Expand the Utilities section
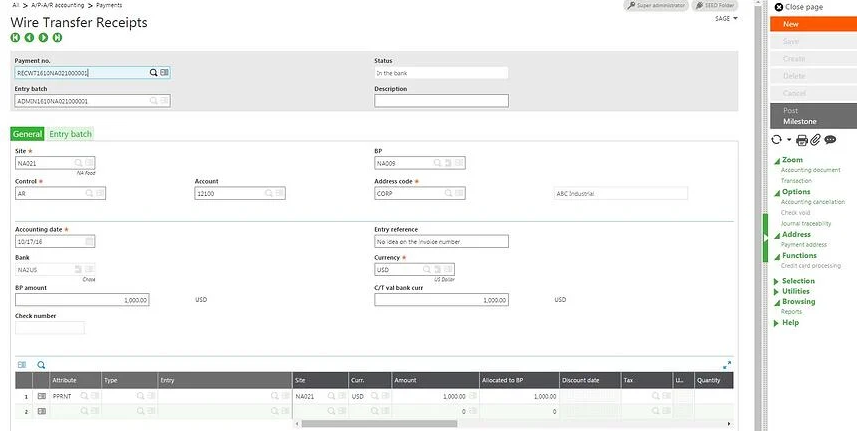Screen dimensions: 857x431 pyautogui.click(x=776, y=291)
